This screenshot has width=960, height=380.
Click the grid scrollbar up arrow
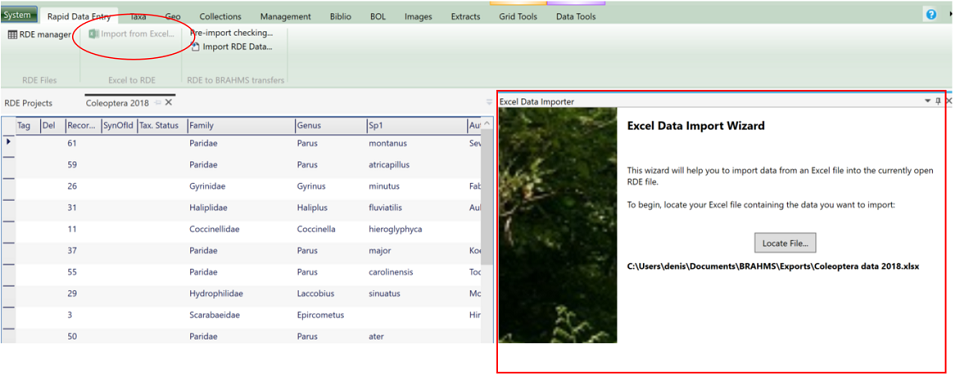[x=487, y=124]
